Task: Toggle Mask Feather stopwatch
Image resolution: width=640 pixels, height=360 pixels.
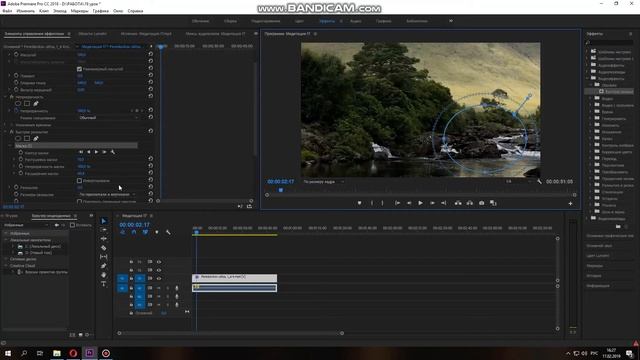Action: pyautogui.click(x=21, y=159)
